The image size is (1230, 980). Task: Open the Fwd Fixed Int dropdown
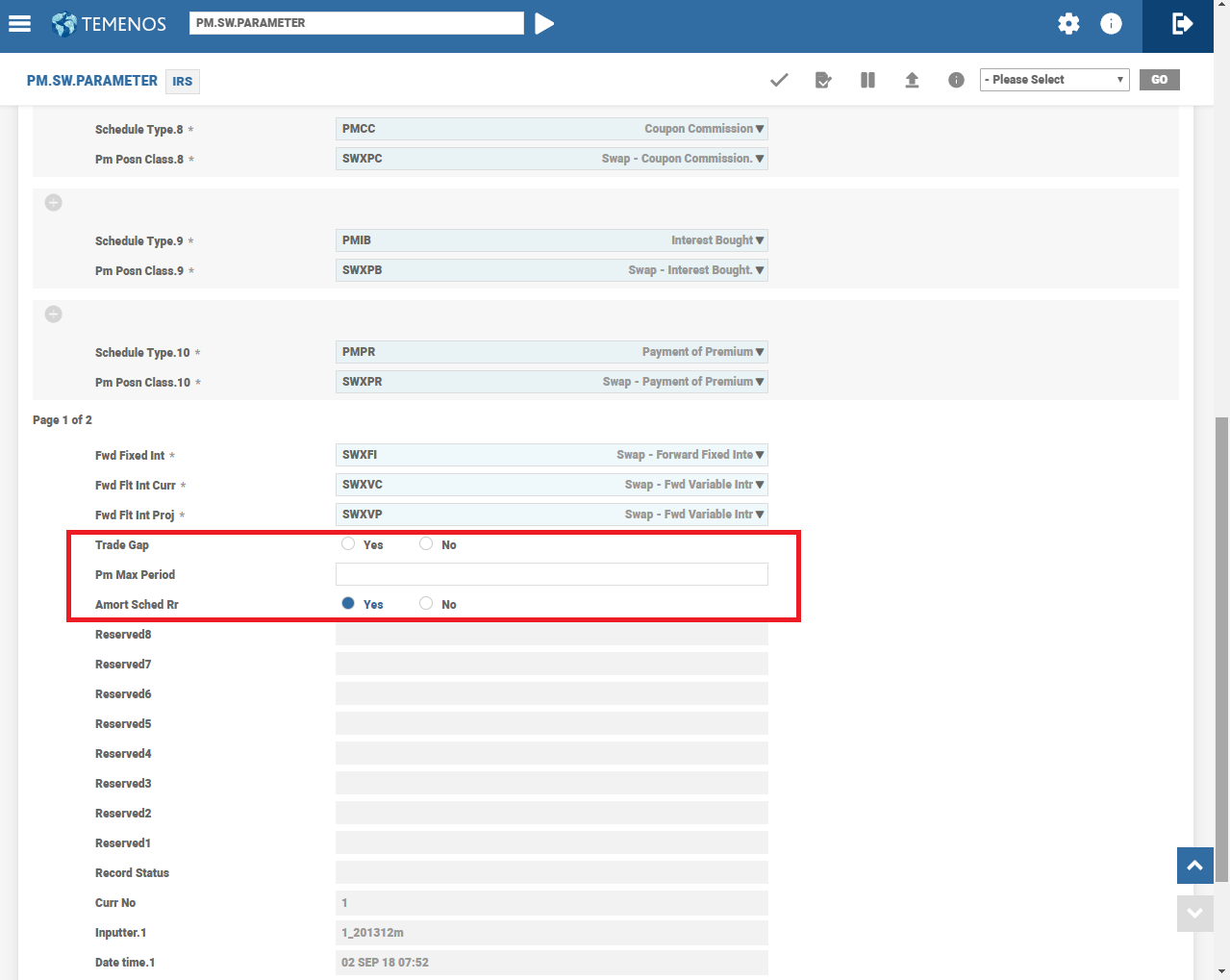(760, 455)
